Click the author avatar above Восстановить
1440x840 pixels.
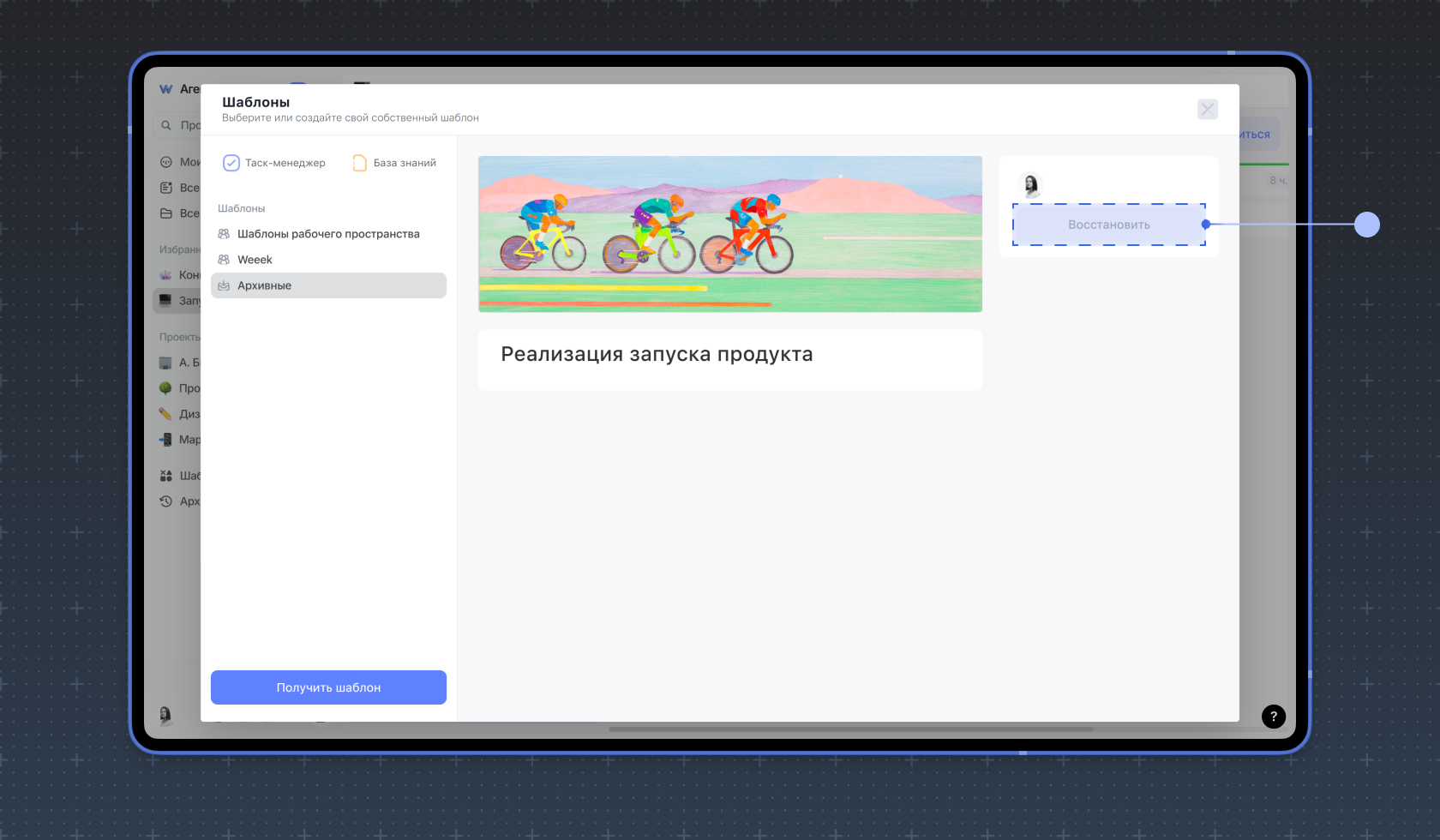tap(1030, 184)
